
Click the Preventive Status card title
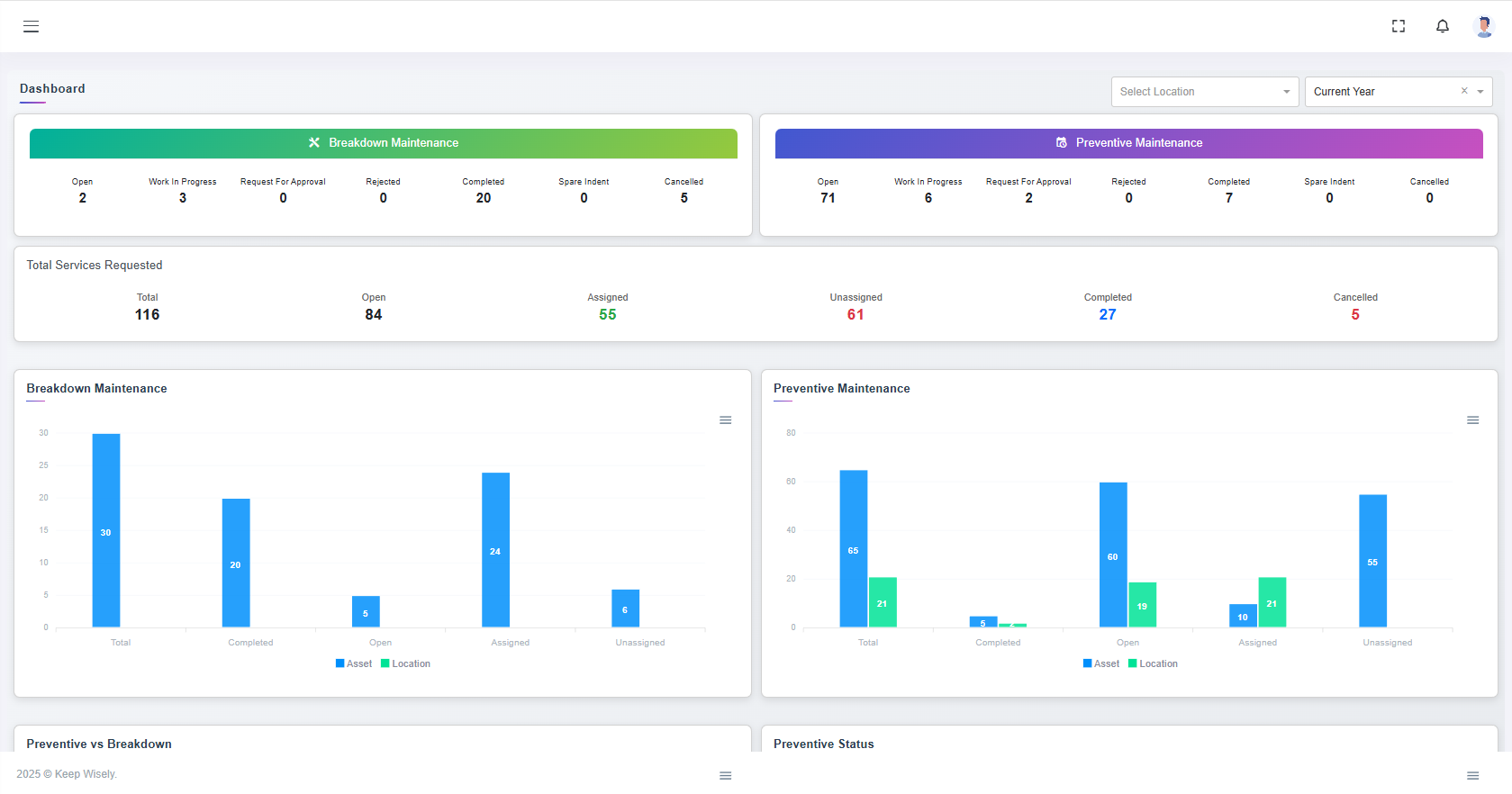pos(824,744)
